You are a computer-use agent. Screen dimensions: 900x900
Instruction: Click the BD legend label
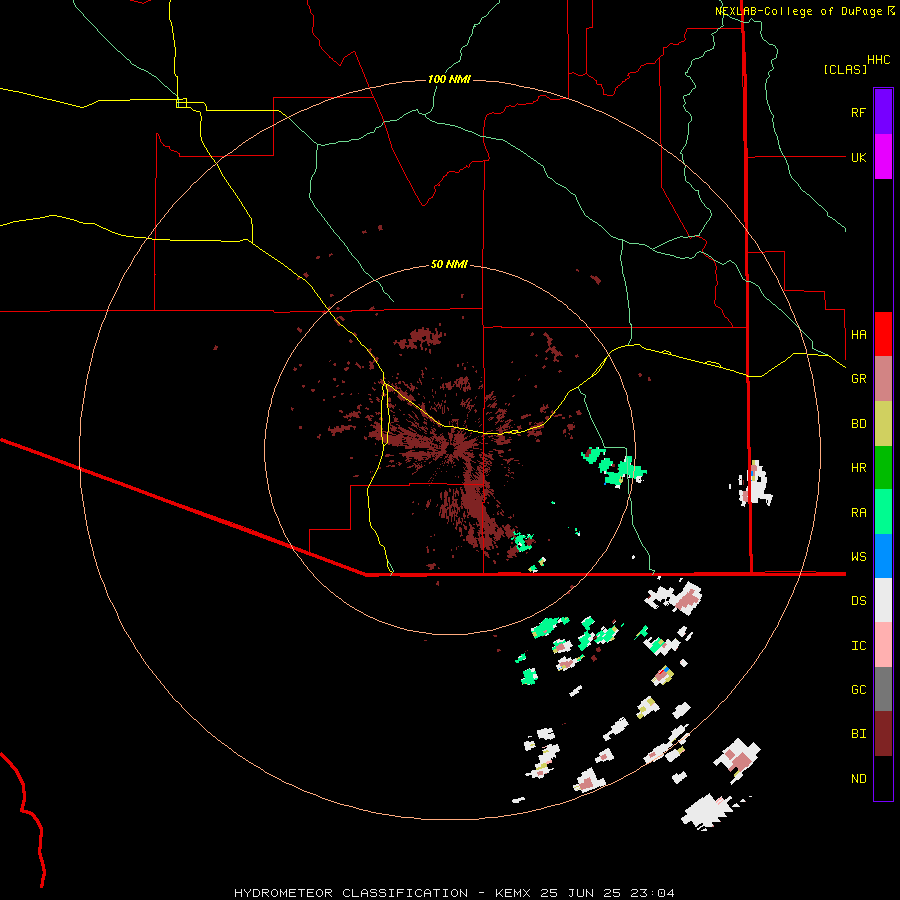[x=858, y=424]
